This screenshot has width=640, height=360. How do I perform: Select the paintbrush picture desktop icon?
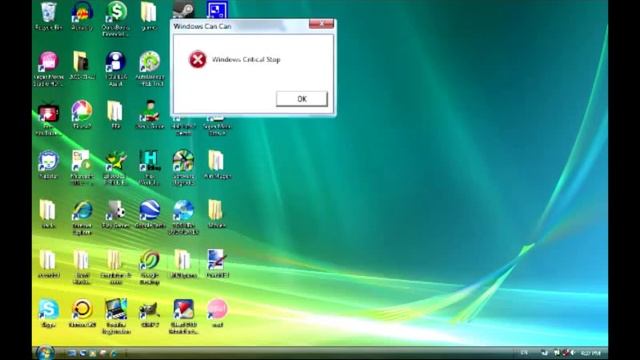217,260
